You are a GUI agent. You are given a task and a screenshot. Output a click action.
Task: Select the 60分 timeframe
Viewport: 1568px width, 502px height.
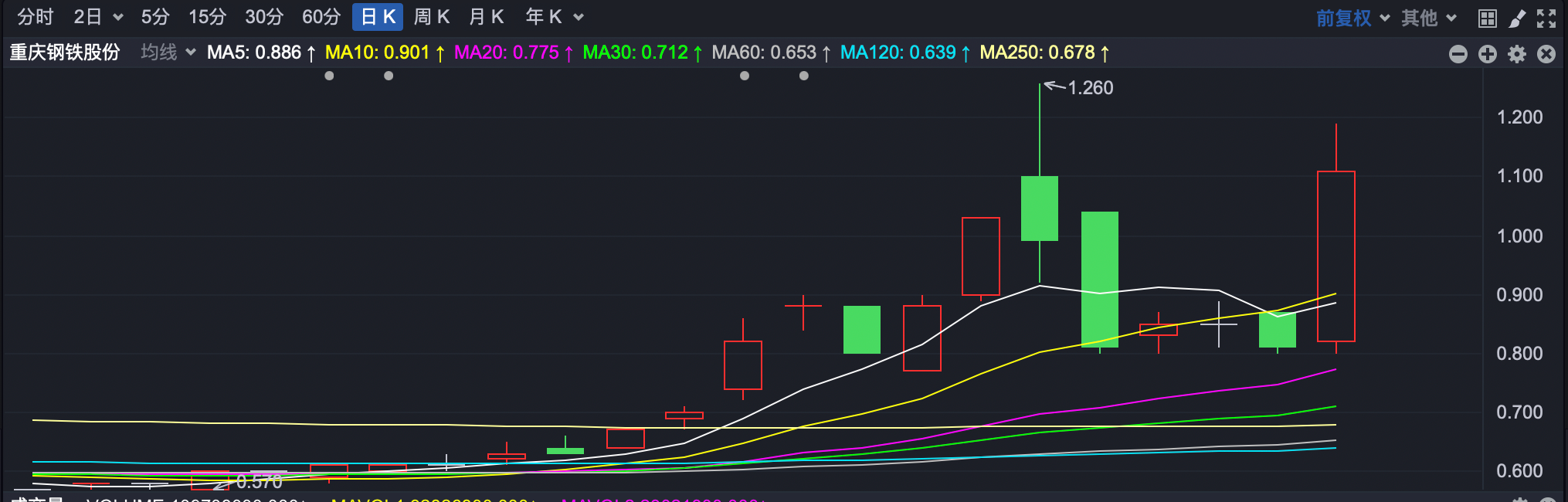tap(321, 17)
